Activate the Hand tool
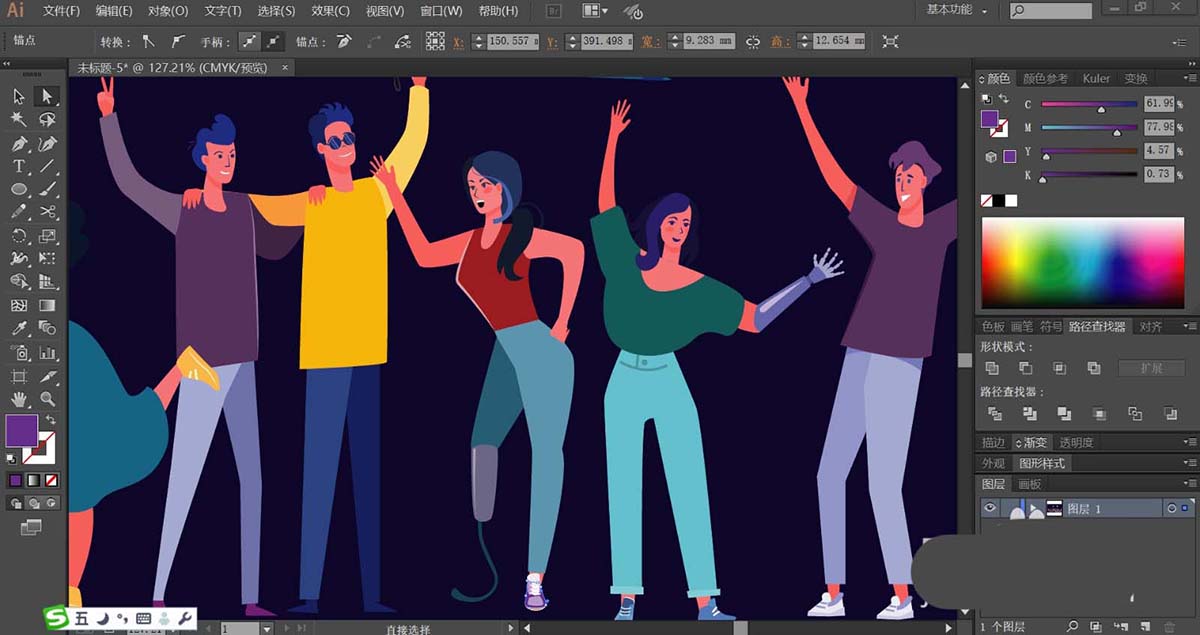The width and height of the screenshot is (1200, 635). click(x=19, y=399)
